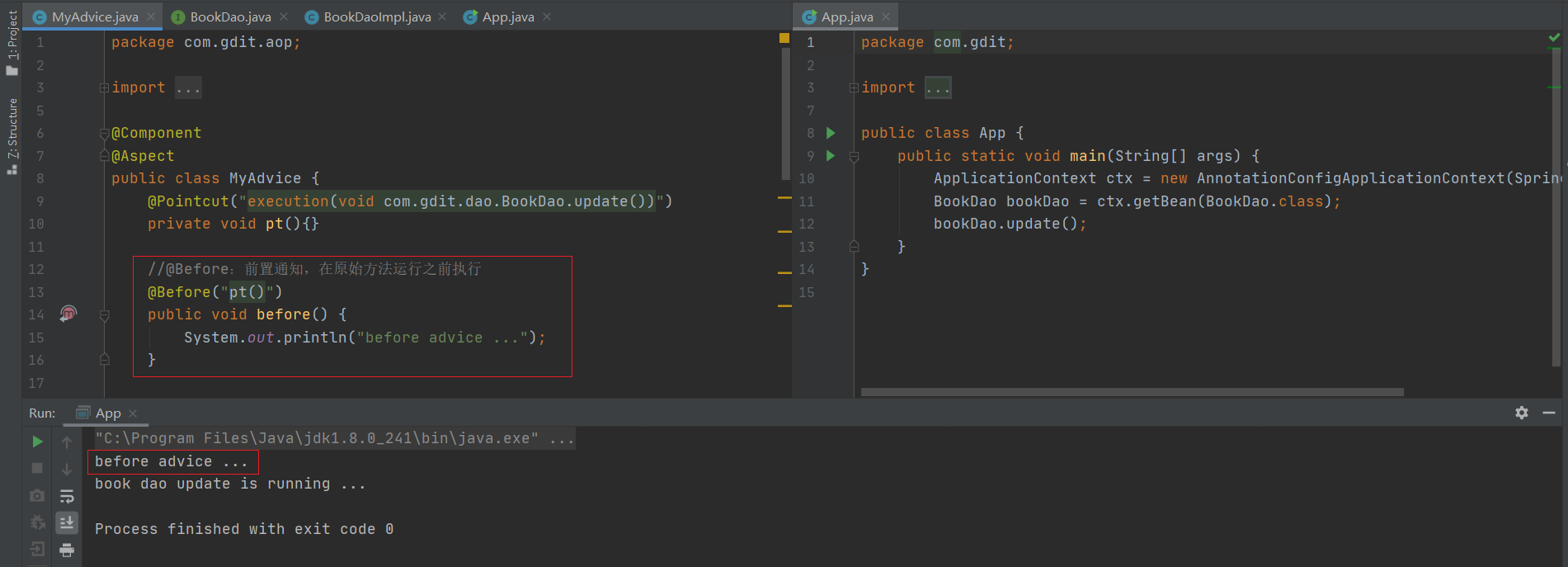Close right editor's App.java tab
Image resolution: width=1568 pixels, height=567 pixels.
click(886, 17)
